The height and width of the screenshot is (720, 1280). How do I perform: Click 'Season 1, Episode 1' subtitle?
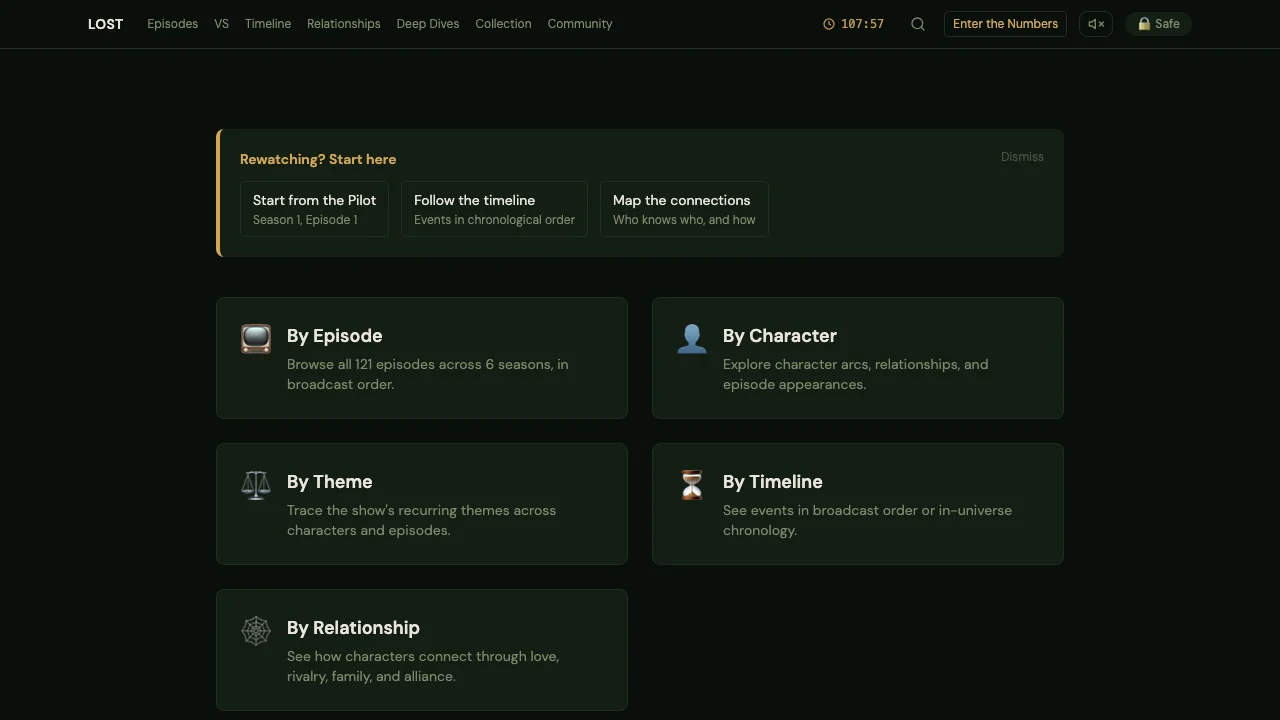pos(305,220)
